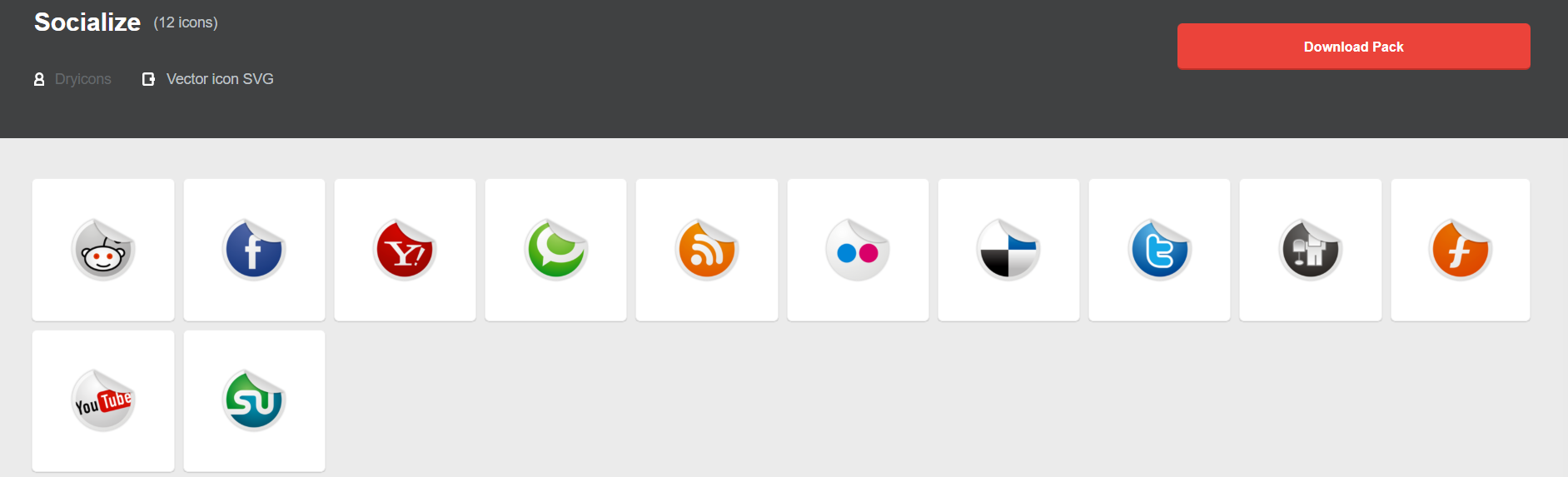Screen dimensions: 1568x477
Task: Select the YouTube sticker icon
Action: 103,400
